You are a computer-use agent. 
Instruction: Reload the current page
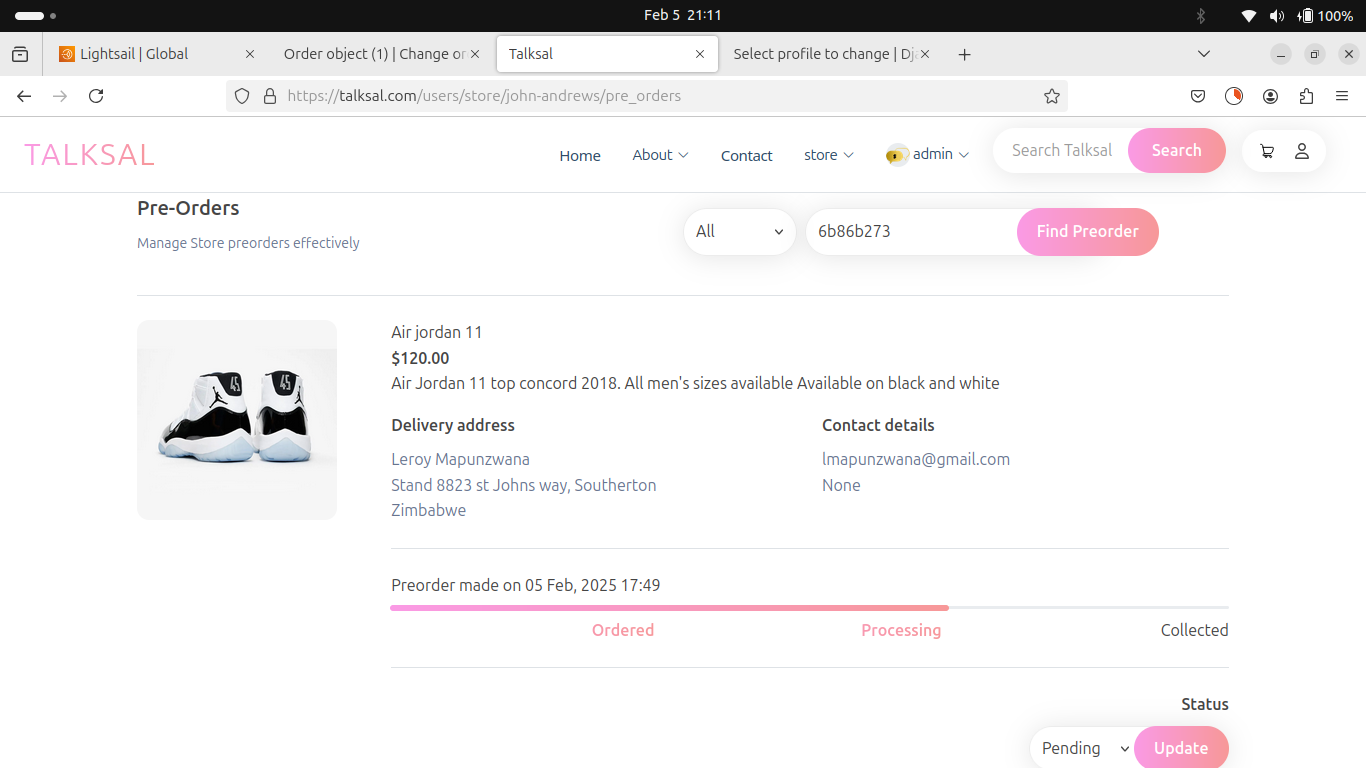tap(96, 96)
